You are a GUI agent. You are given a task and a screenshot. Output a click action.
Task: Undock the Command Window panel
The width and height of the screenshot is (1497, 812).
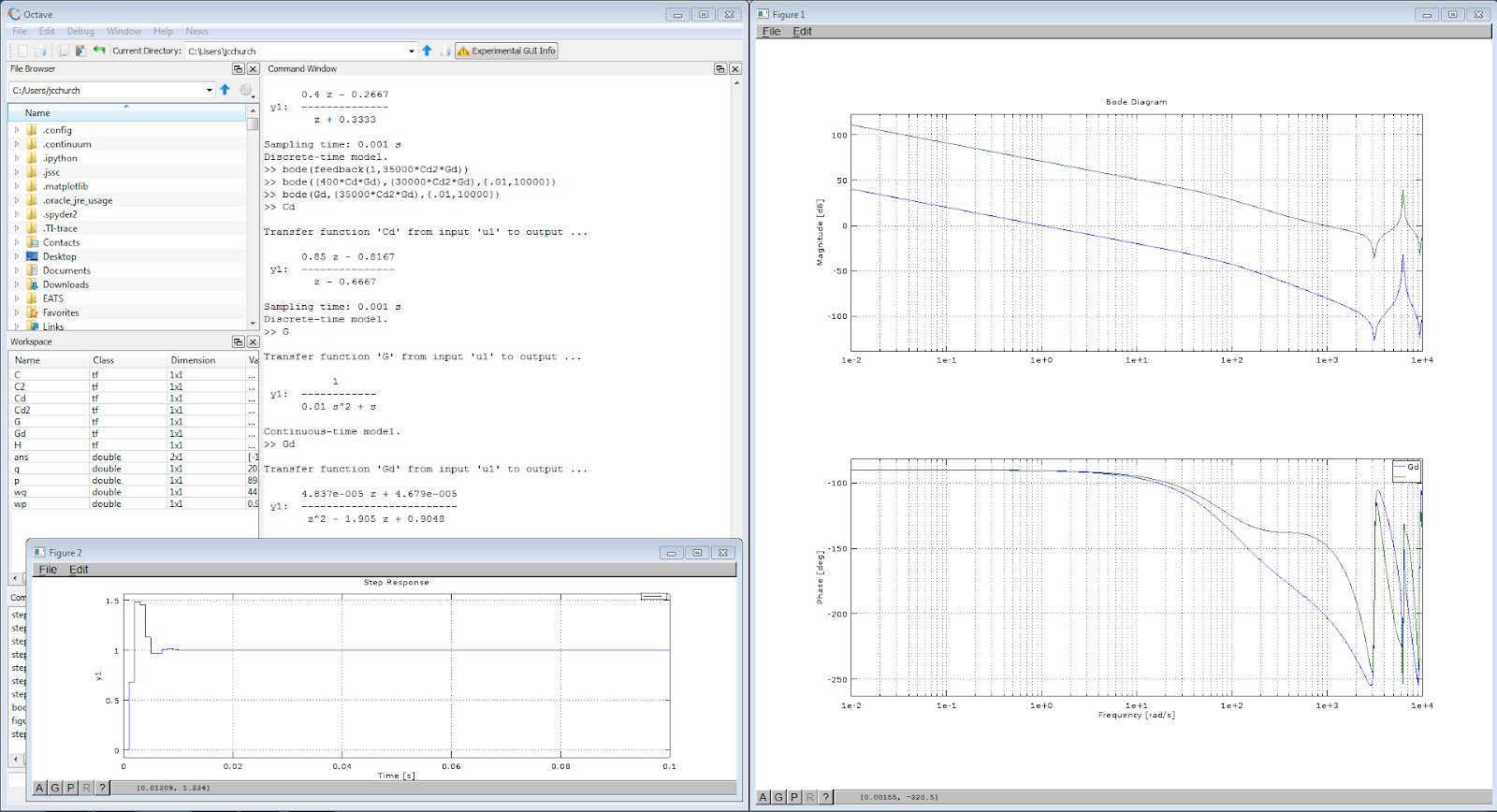pyautogui.click(x=719, y=68)
